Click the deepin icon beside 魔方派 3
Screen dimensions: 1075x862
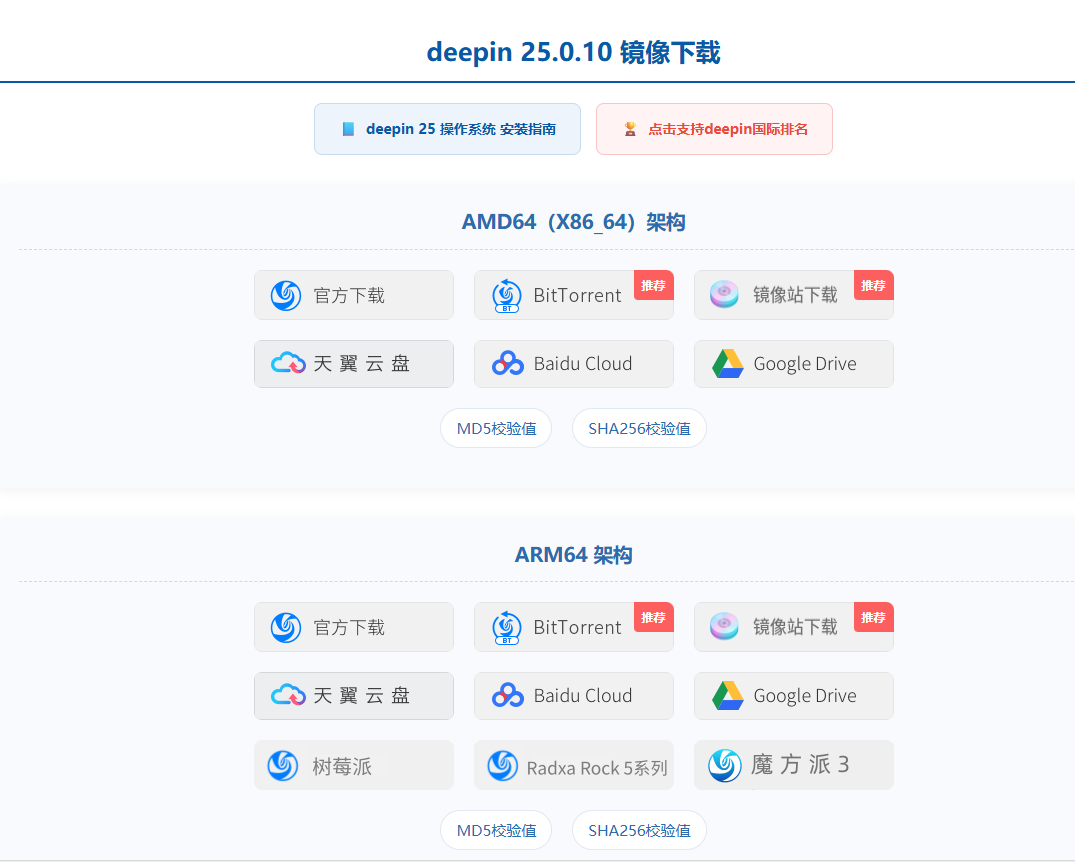[725, 765]
